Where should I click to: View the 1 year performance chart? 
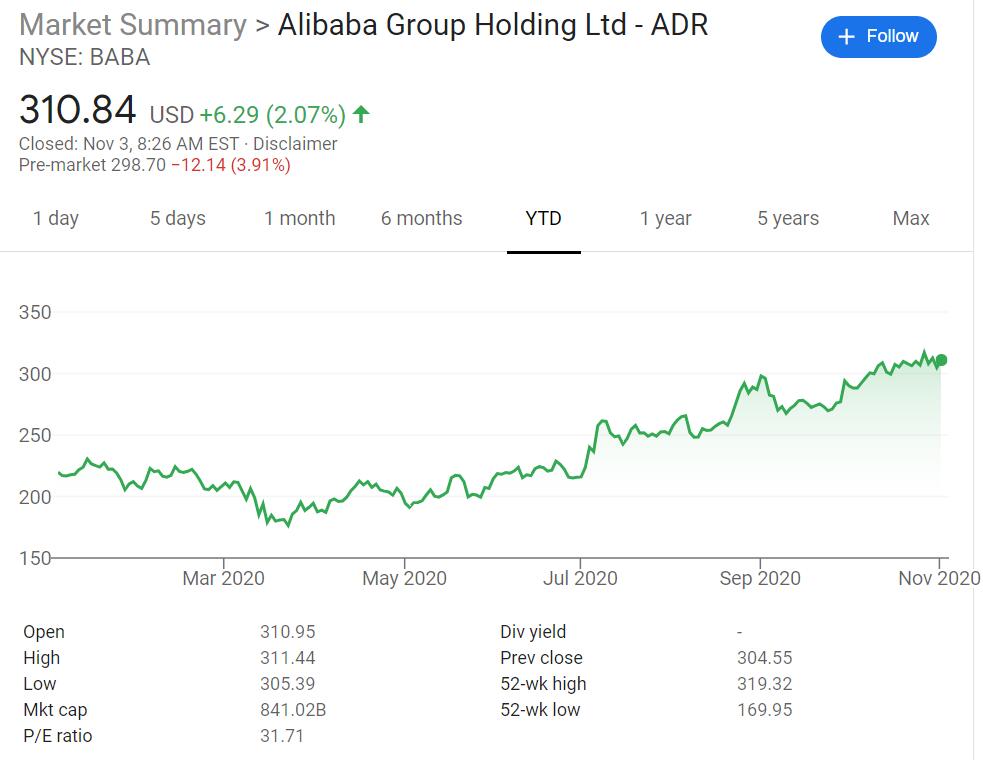665,218
